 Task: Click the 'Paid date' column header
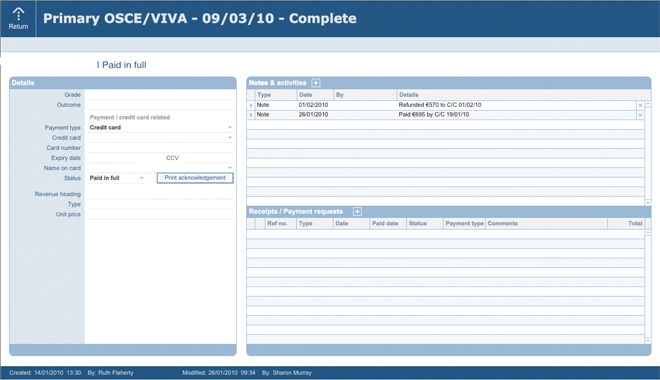tap(388, 223)
